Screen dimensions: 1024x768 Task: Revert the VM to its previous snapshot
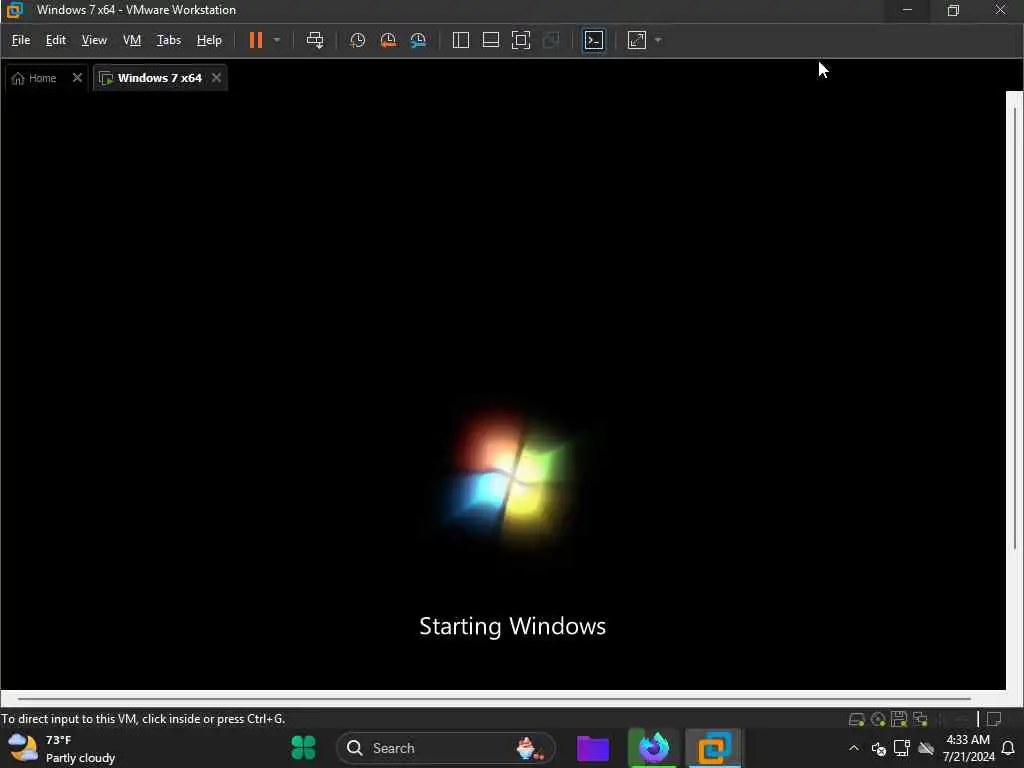(388, 40)
